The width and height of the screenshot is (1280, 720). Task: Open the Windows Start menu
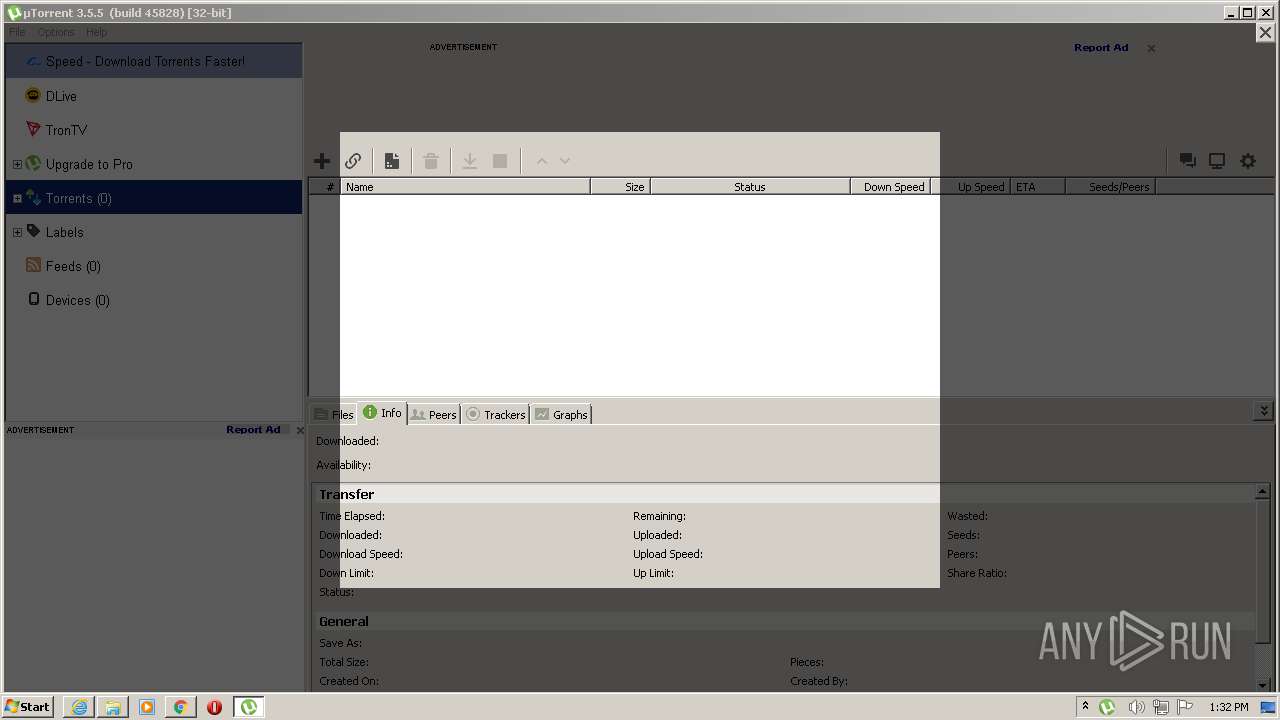(28, 707)
